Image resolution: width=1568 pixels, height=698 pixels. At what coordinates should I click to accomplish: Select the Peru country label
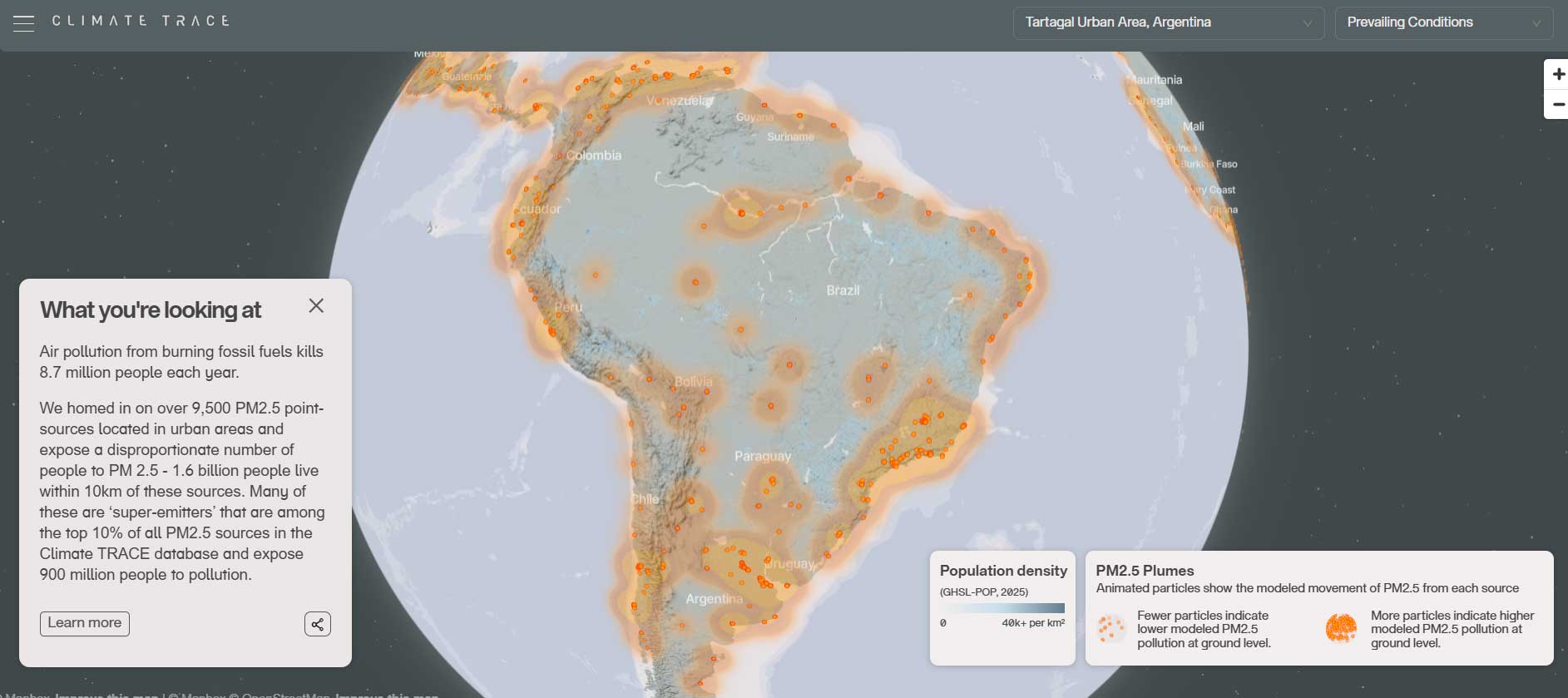568,307
